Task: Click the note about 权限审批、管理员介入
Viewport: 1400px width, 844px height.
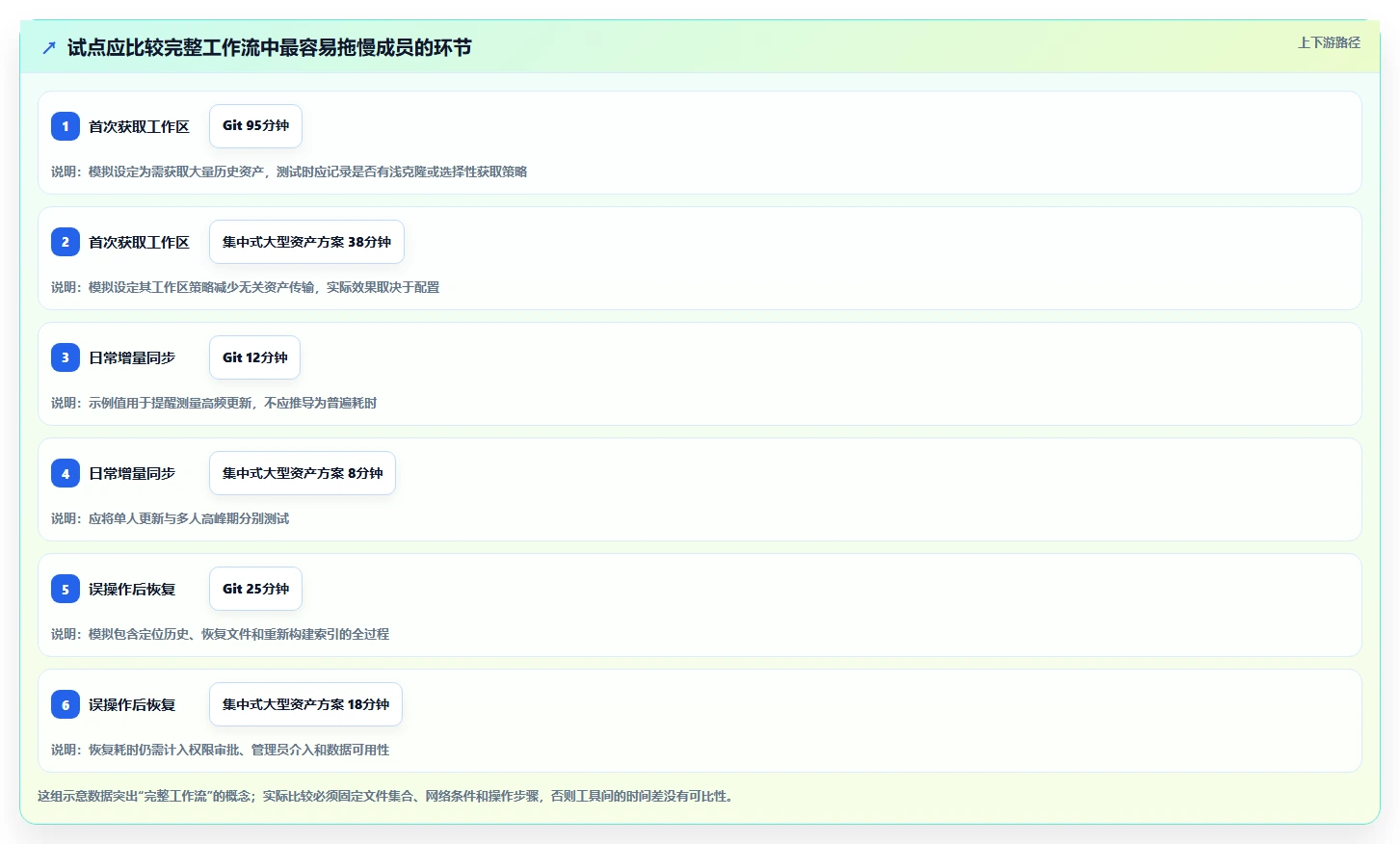Action: coord(220,750)
